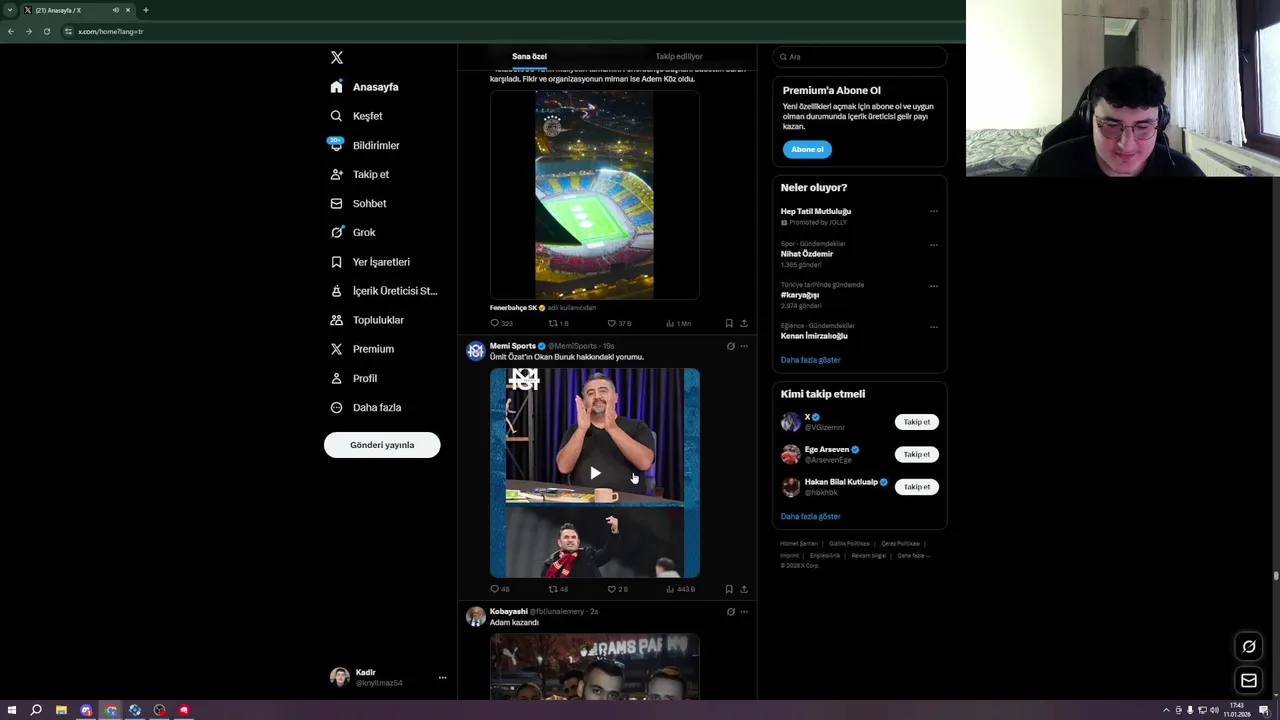Viewport: 1280px width, 720px height.
Task: Open Bildirimler notifications
Action: coord(365,145)
